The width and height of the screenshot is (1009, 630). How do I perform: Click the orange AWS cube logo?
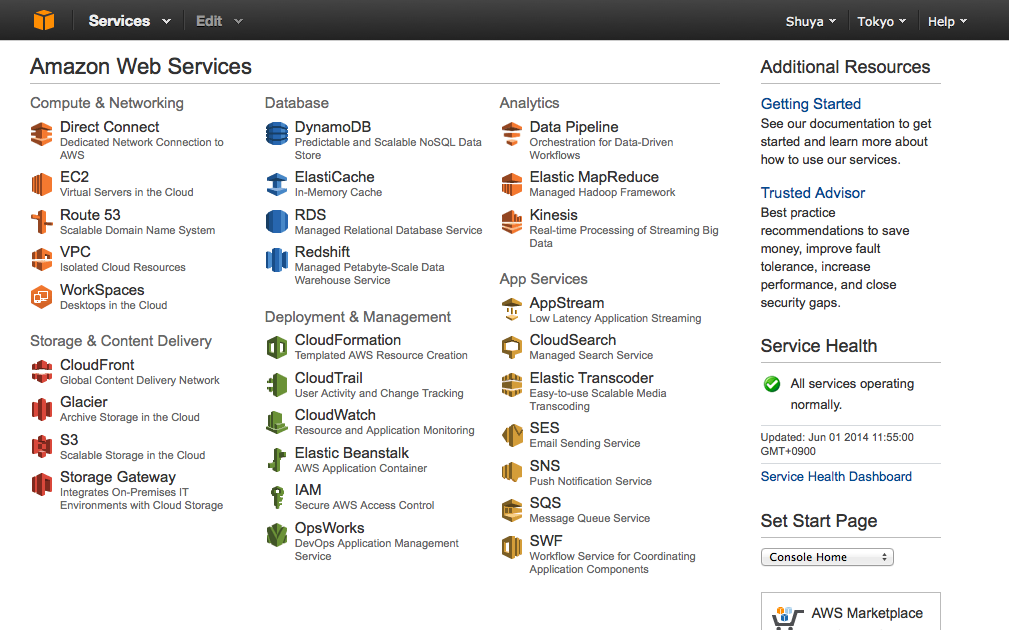[43, 20]
